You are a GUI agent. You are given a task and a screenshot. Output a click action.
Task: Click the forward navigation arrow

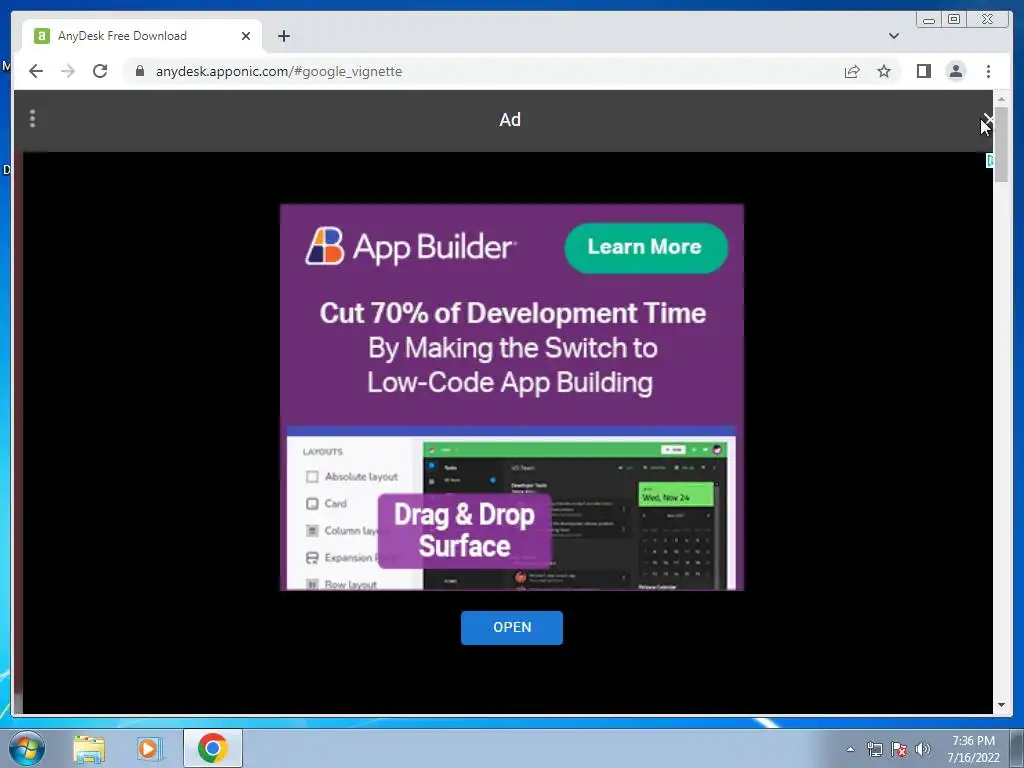68,71
